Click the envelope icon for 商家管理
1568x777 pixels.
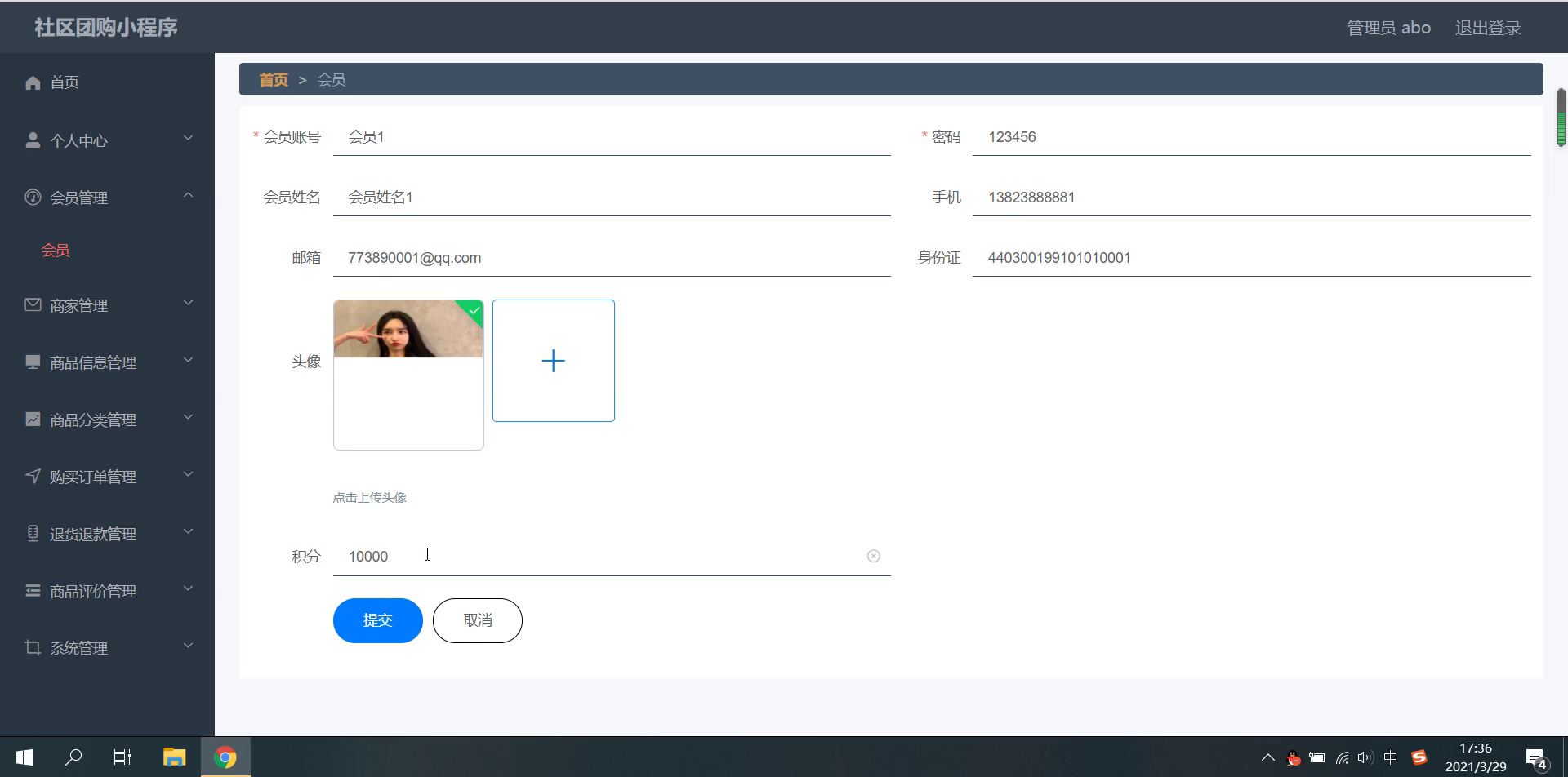(33, 304)
